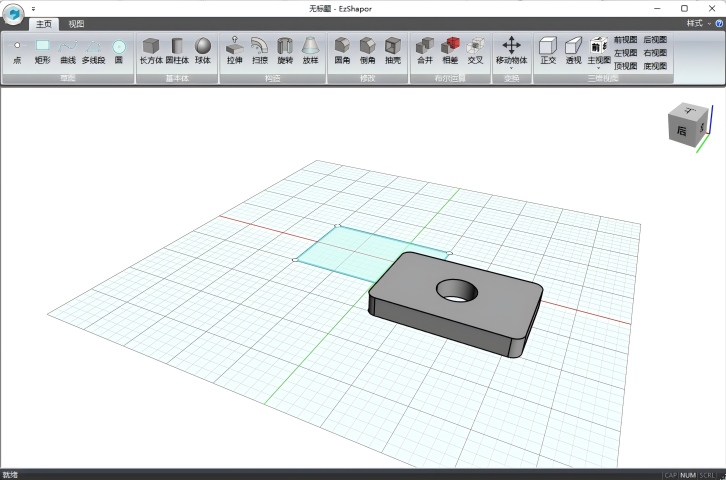Expand the 移动物体 transform dropdown
Viewport: 726px width, 480px height.
511,51
